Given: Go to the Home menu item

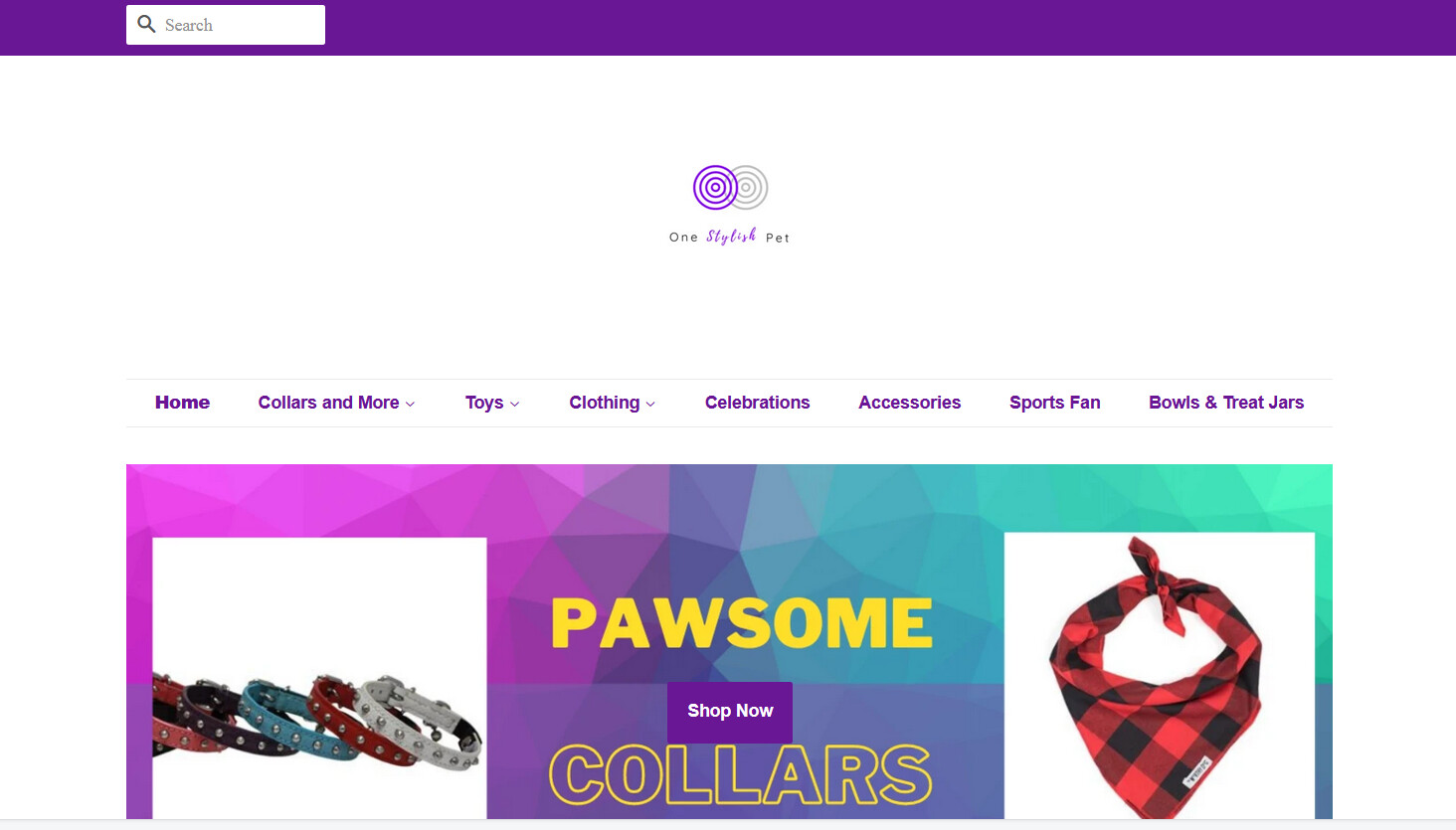Looking at the screenshot, I should (182, 403).
